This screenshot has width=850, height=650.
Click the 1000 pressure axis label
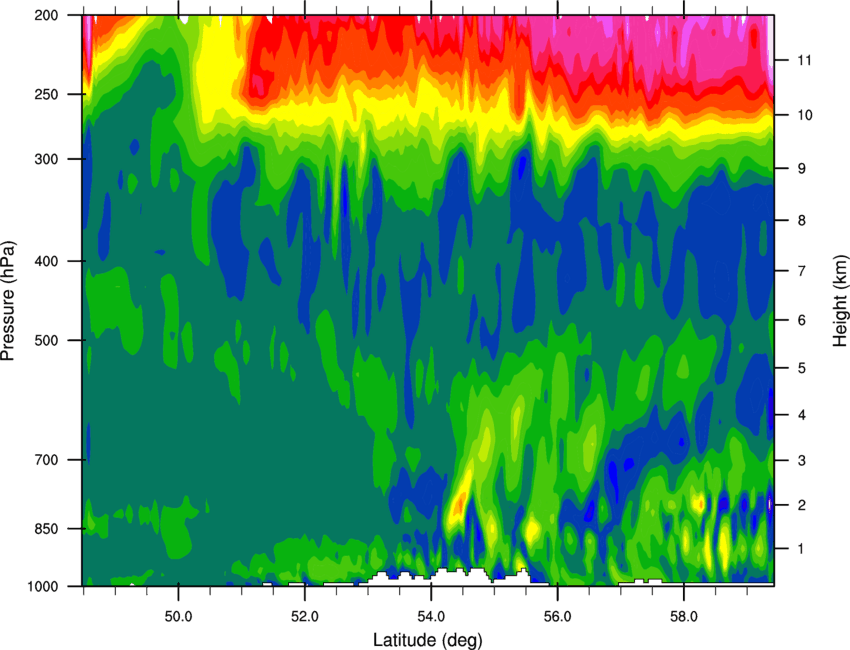(42, 587)
